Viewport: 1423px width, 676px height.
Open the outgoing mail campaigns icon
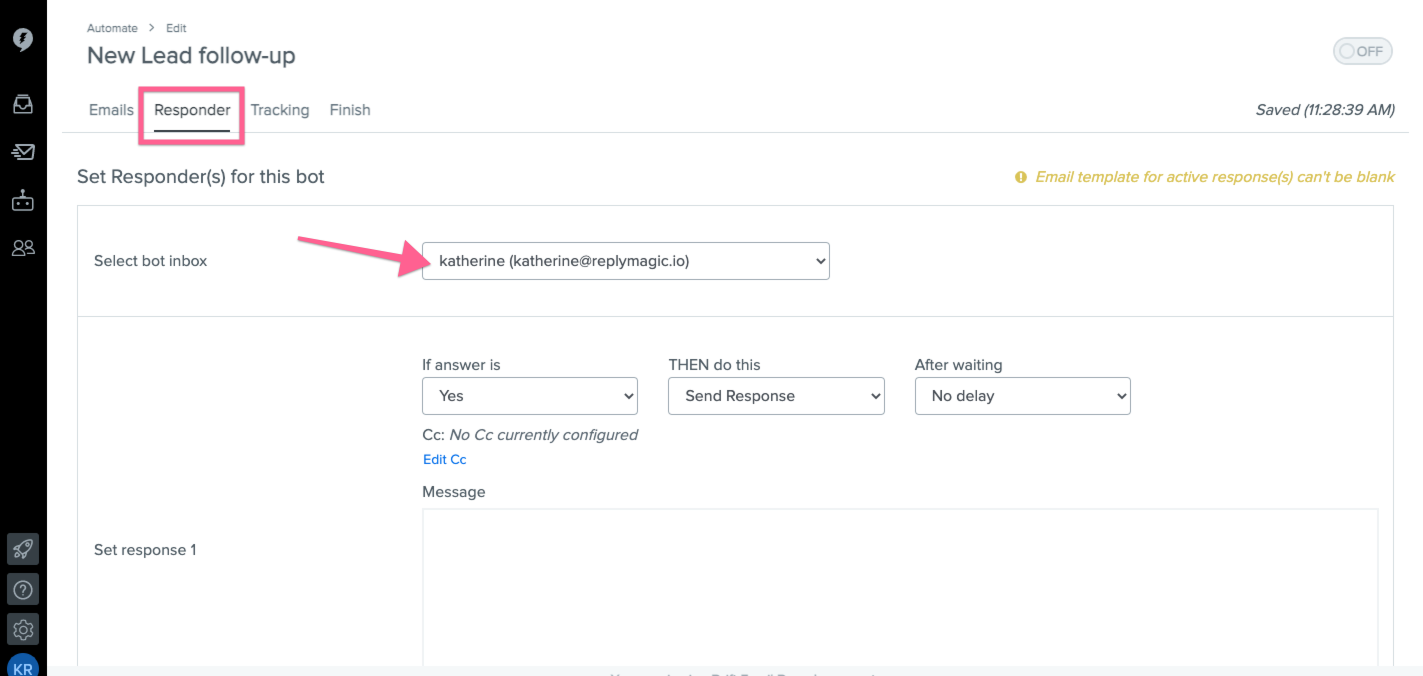[22, 152]
